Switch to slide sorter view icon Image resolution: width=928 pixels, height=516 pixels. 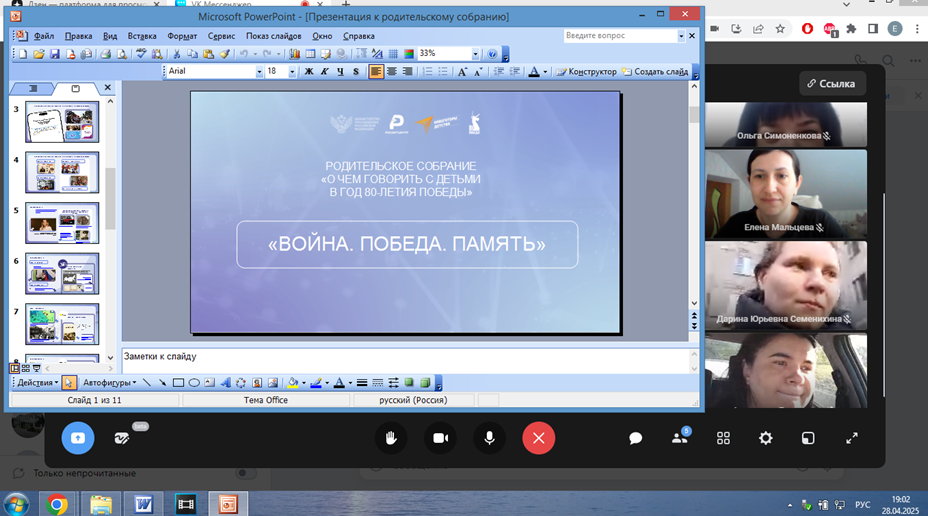[25, 368]
